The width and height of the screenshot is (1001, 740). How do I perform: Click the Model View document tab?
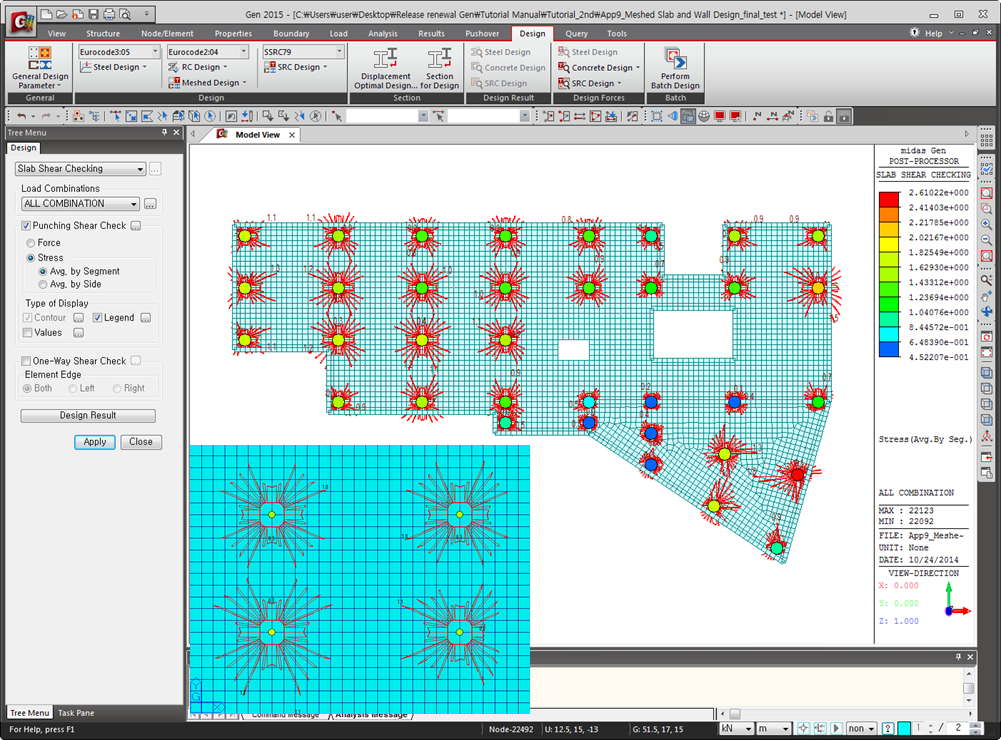click(257, 135)
